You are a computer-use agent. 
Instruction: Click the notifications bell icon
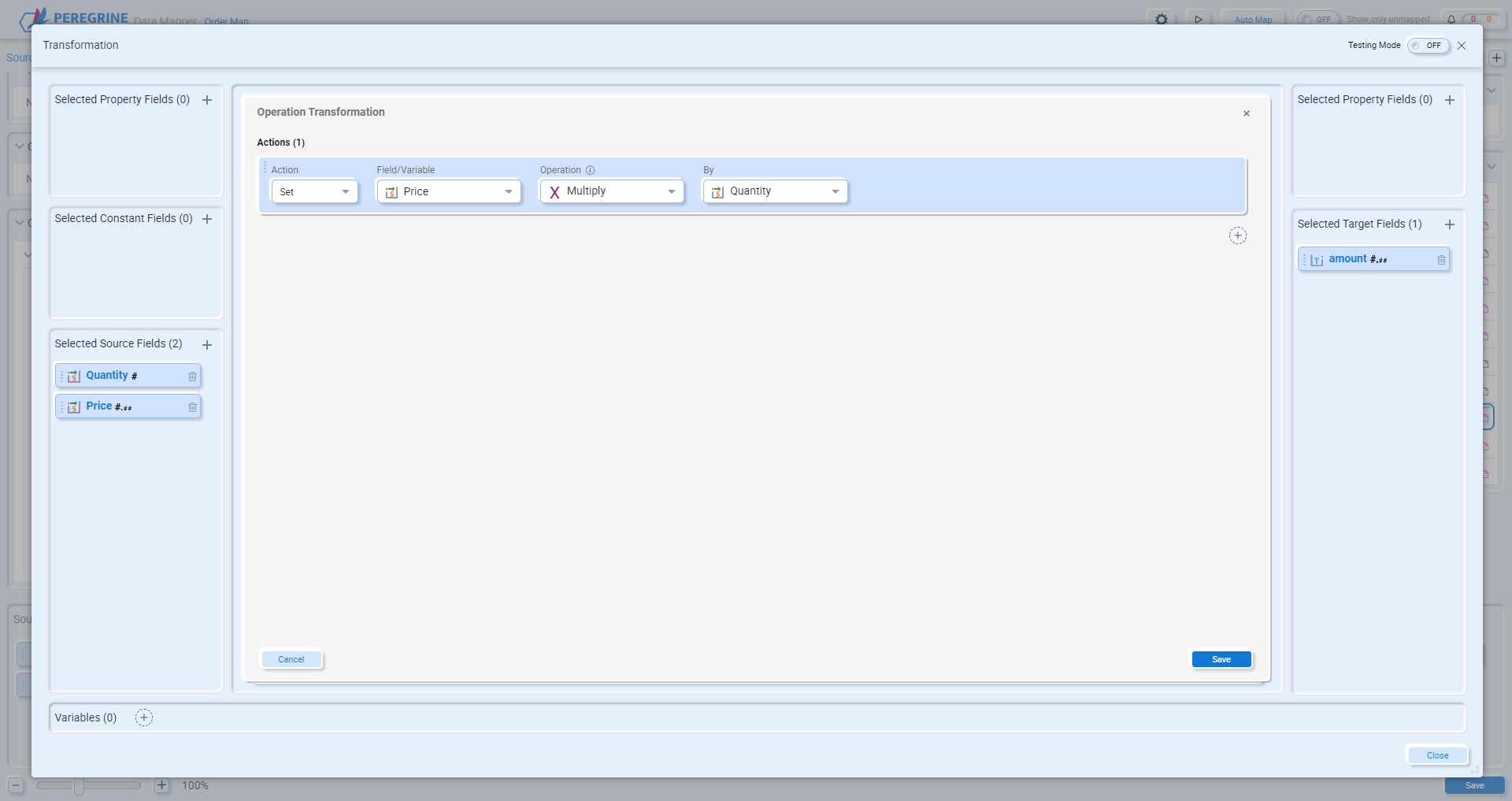click(x=1451, y=20)
